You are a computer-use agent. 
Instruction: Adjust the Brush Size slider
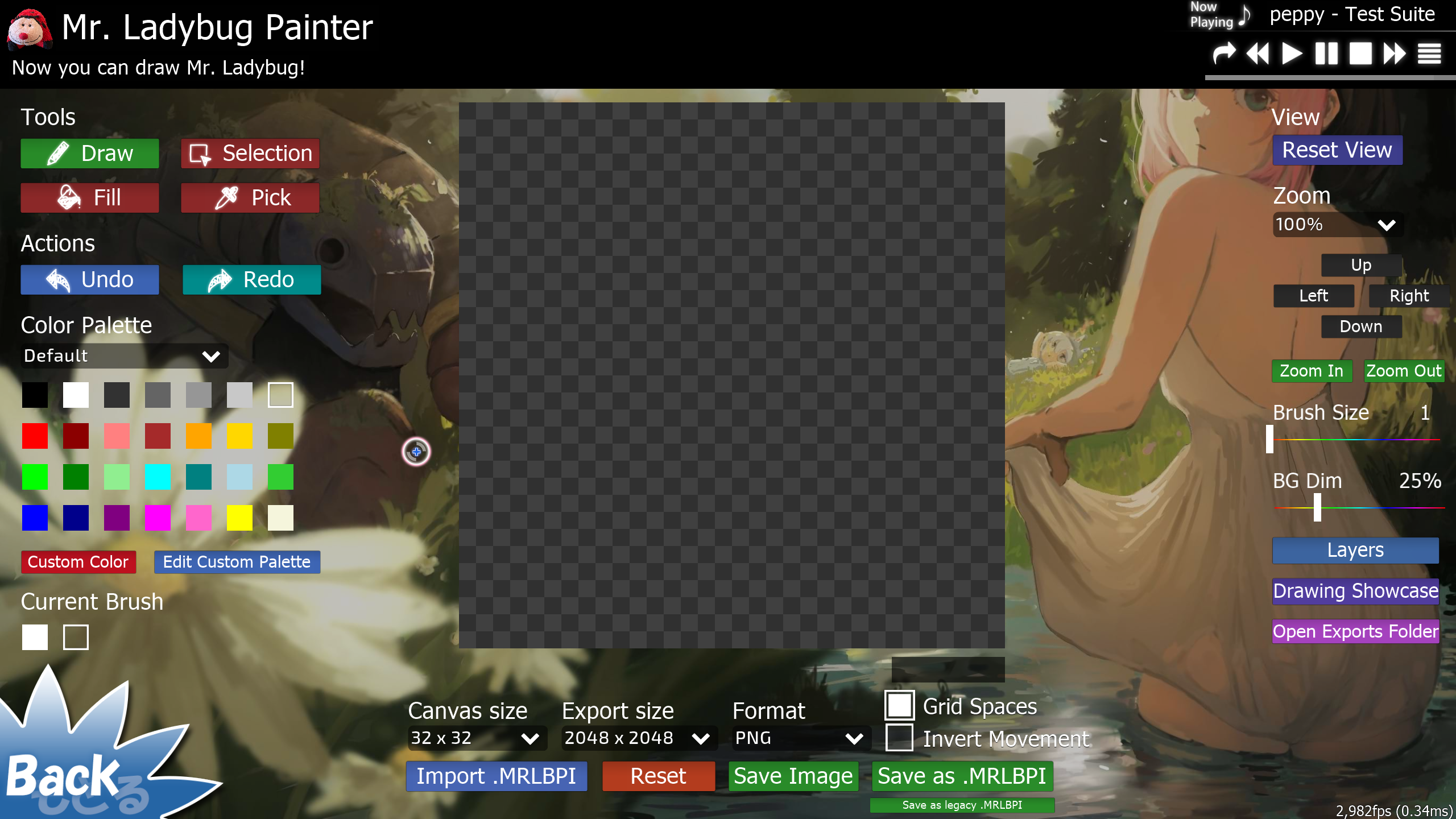pyautogui.click(x=1356, y=440)
